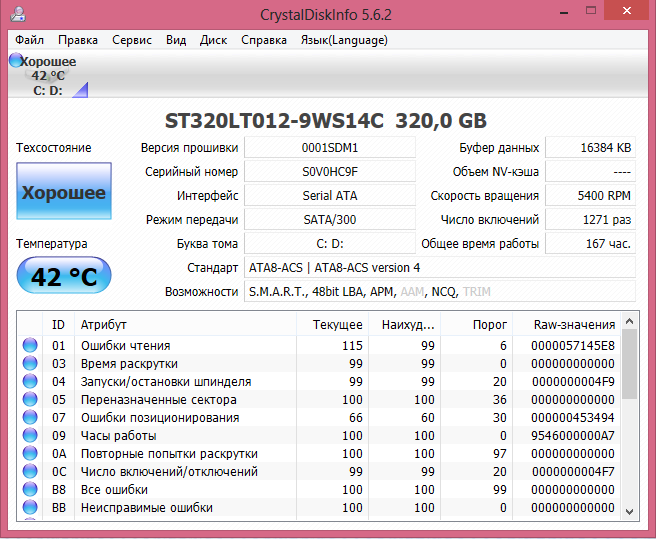Click the Температура label
This screenshot has height=539, width=656.
(x=51, y=244)
